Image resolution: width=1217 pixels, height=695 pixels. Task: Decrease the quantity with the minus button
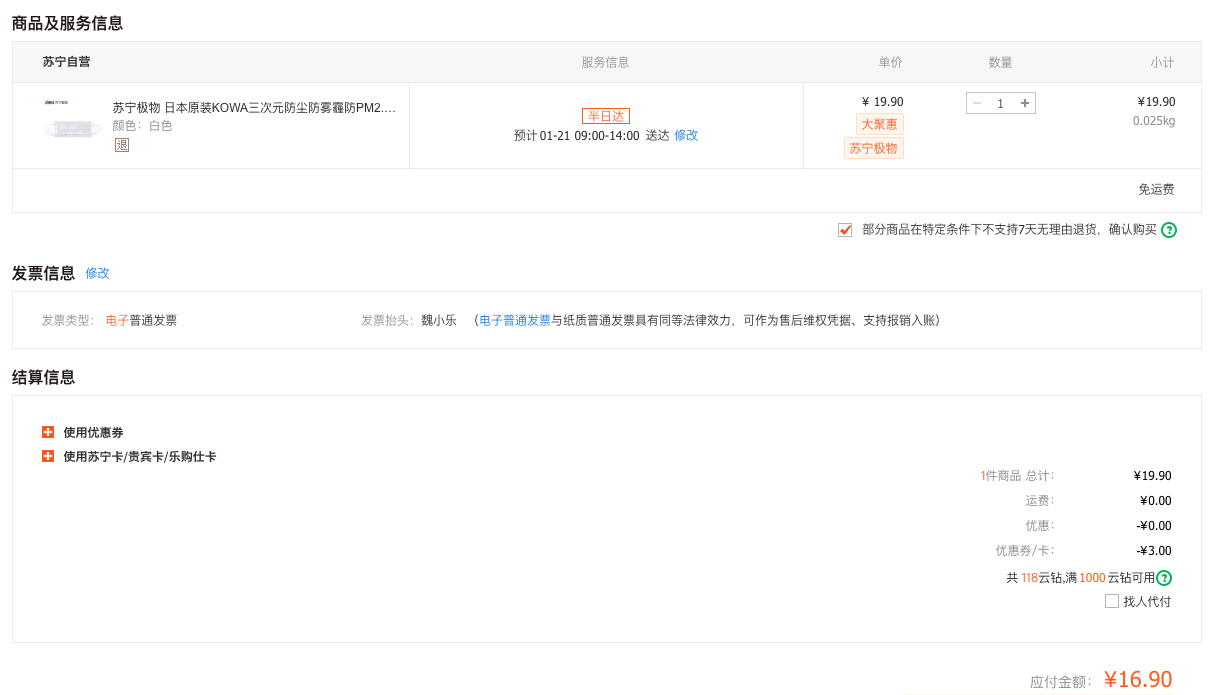(x=977, y=103)
